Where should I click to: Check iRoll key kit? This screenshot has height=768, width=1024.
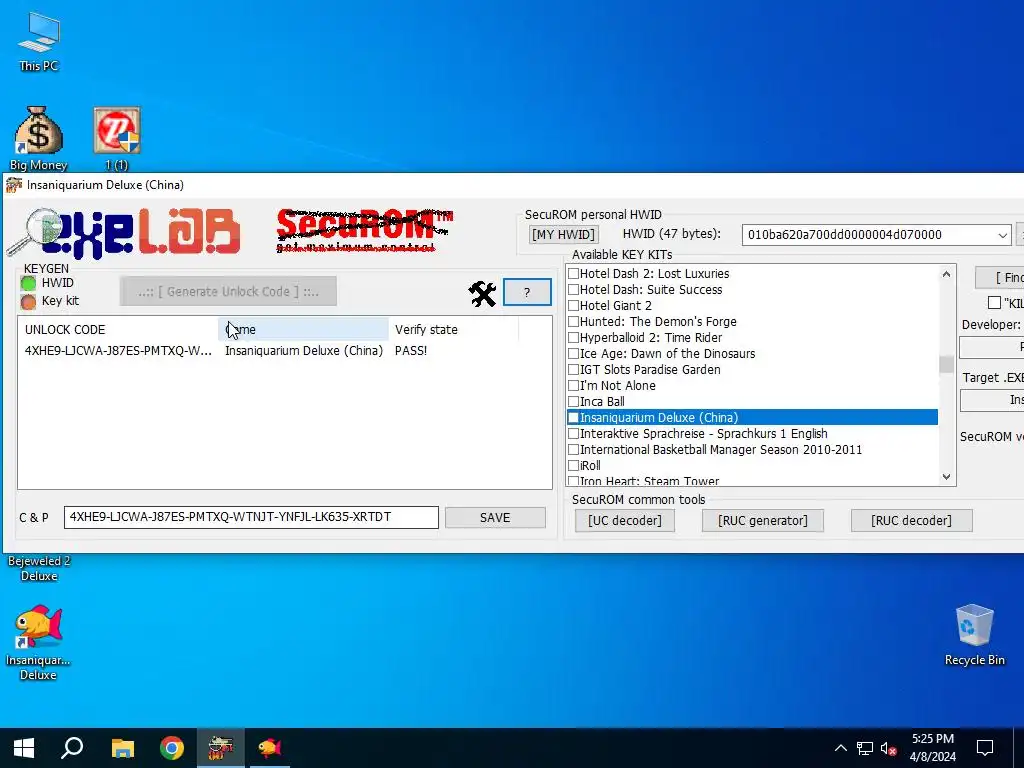click(573, 466)
